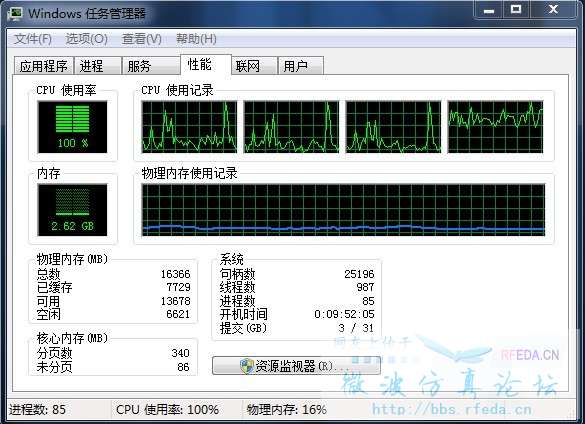Click the shield icon on 资源监视器 button
Viewport: 585px width, 424px height.
247,366
